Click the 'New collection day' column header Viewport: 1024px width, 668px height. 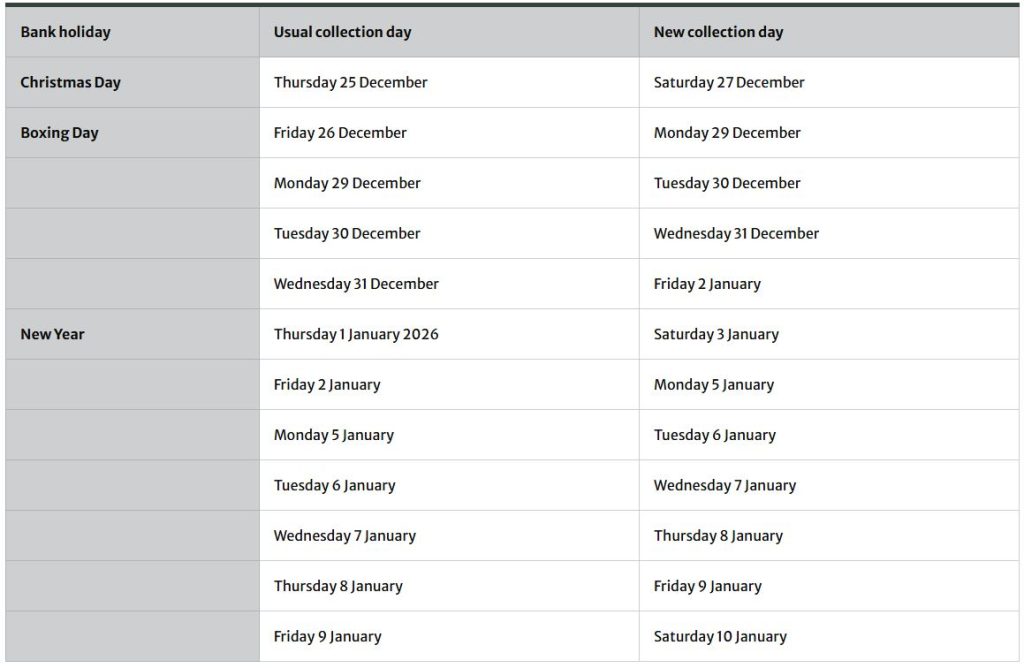[718, 32]
